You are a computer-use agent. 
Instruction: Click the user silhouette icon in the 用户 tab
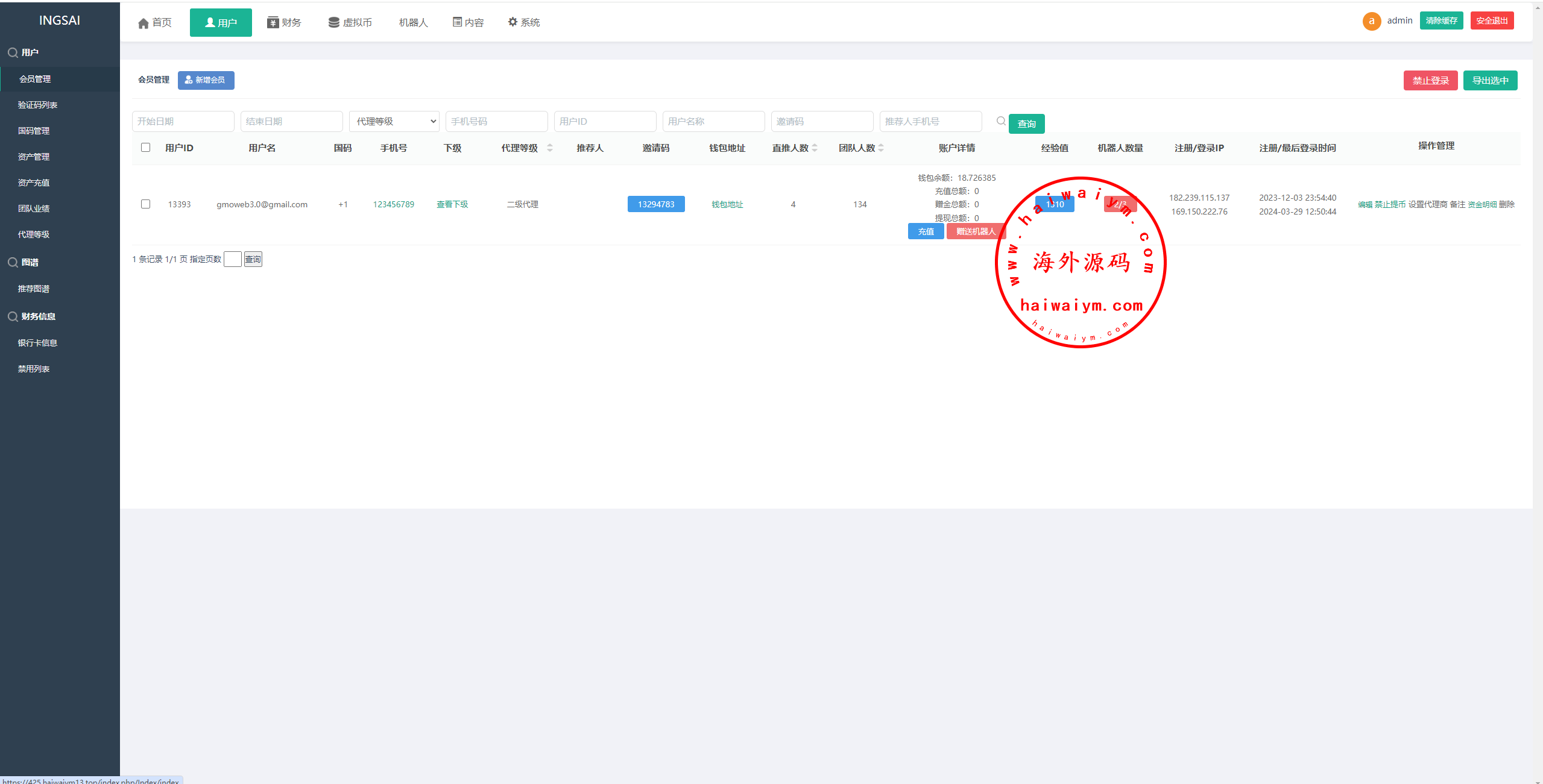[210, 22]
